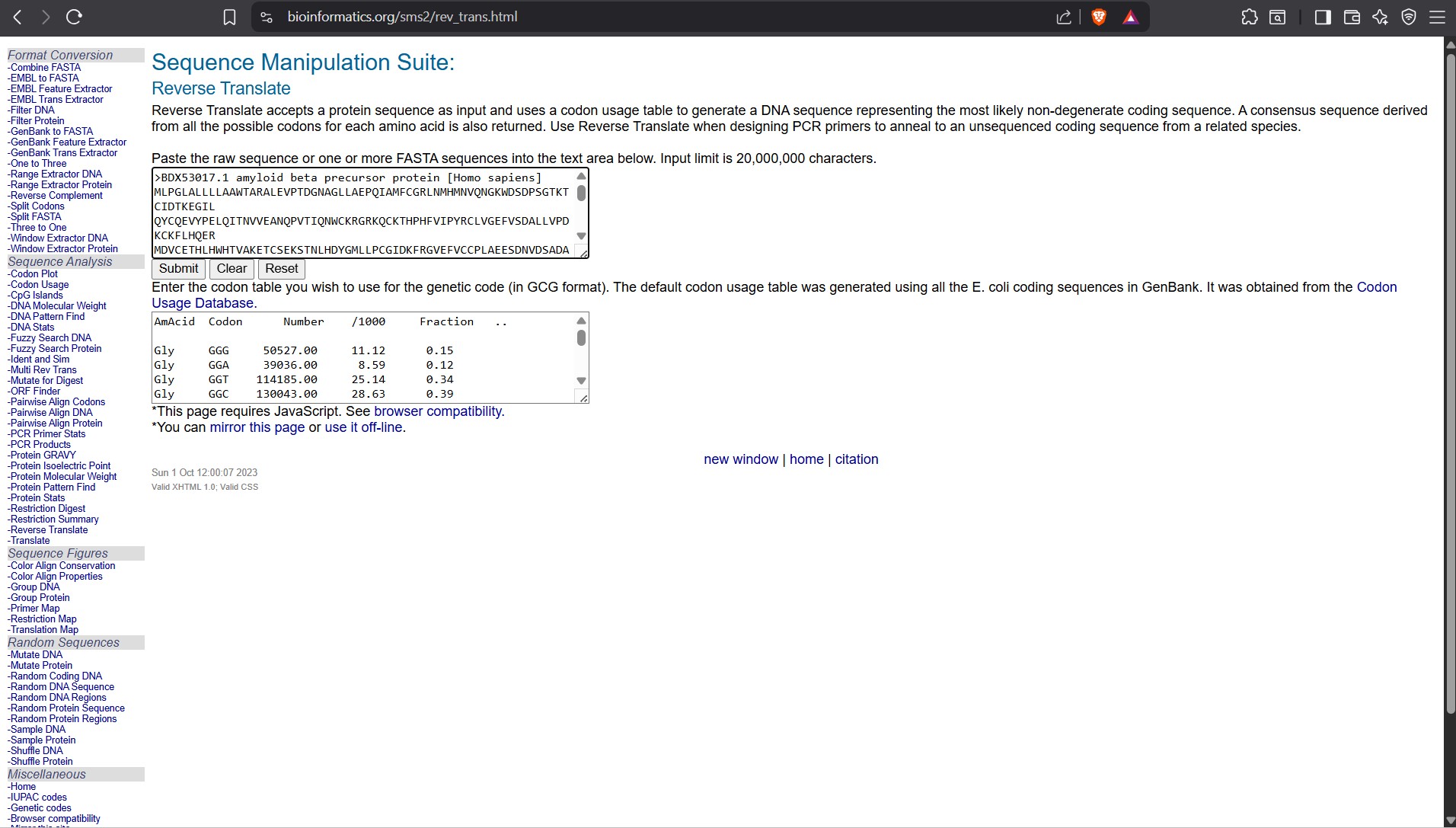Open Three to One tool
Screen dimensions: 1456x828
(39, 227)
